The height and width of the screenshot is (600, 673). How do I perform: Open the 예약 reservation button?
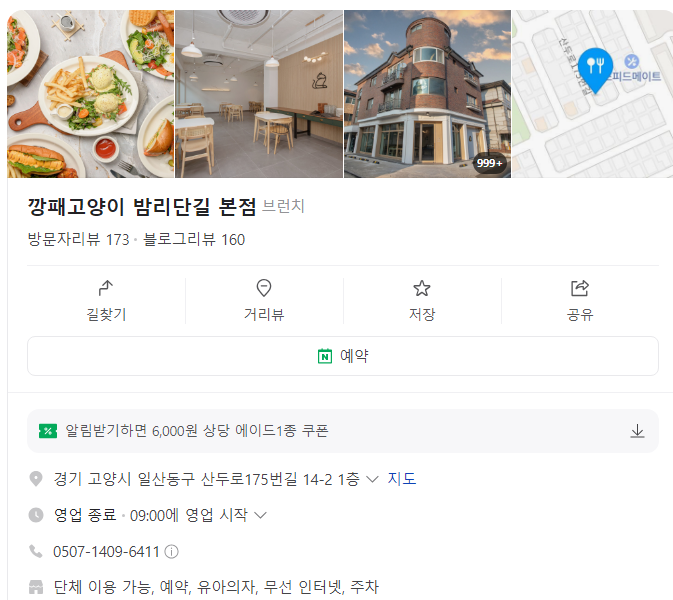click(343, 356)
